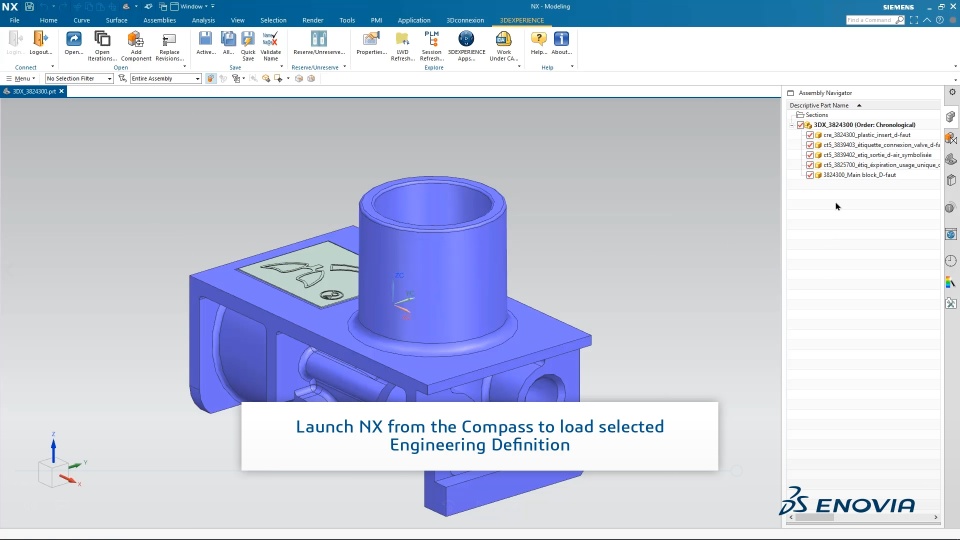
Task: Open the History clock tab in resource bar
Action: (950, 261)
